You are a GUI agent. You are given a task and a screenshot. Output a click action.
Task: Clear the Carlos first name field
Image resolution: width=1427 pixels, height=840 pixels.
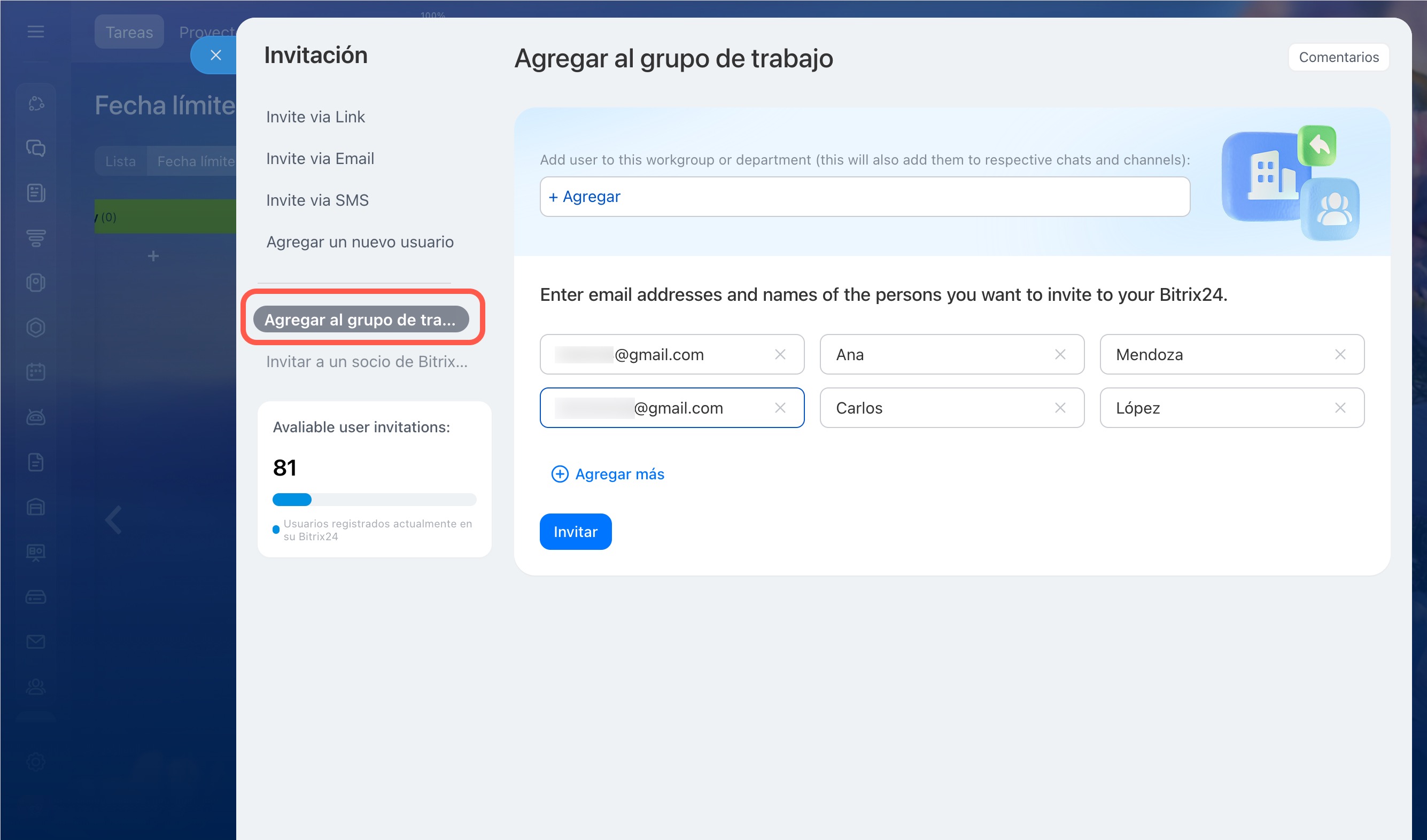[1060, 408]
